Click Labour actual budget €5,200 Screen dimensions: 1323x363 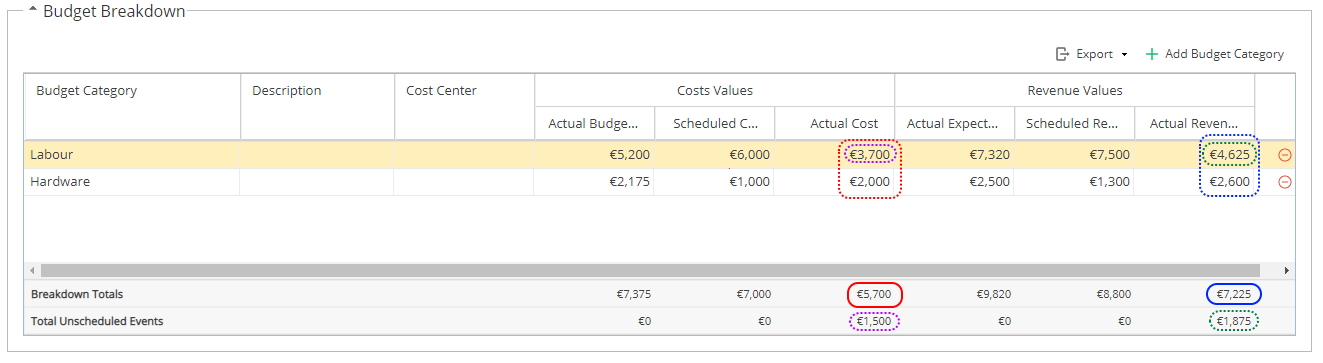pos(629,155)
